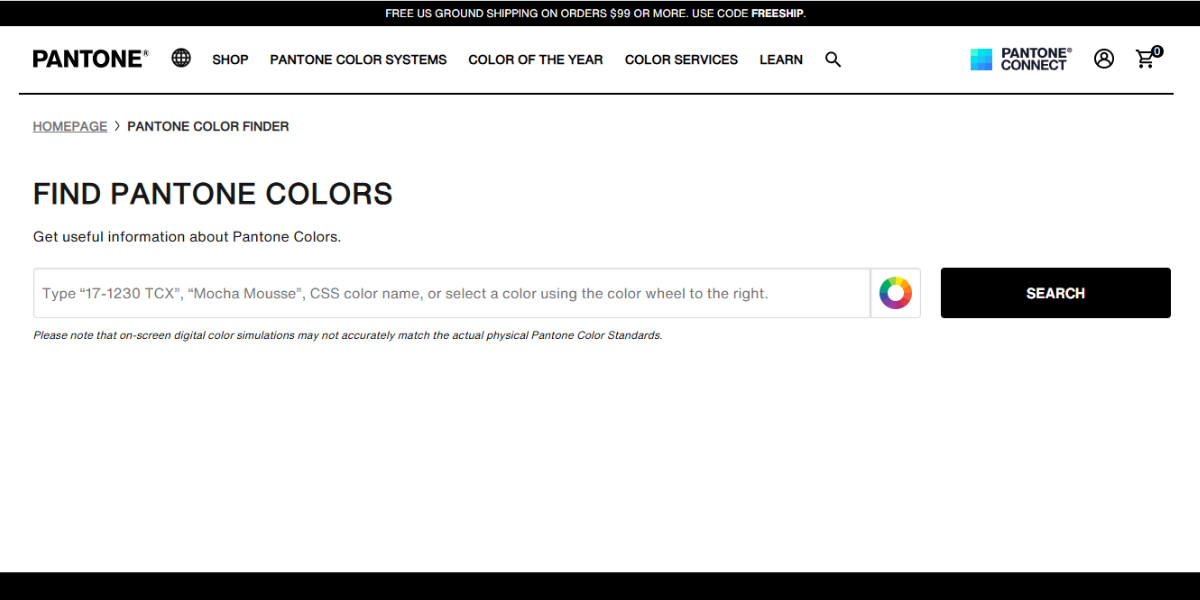Click the FREESHIP promo banner

pyautogui.click(x=600, y=13)
